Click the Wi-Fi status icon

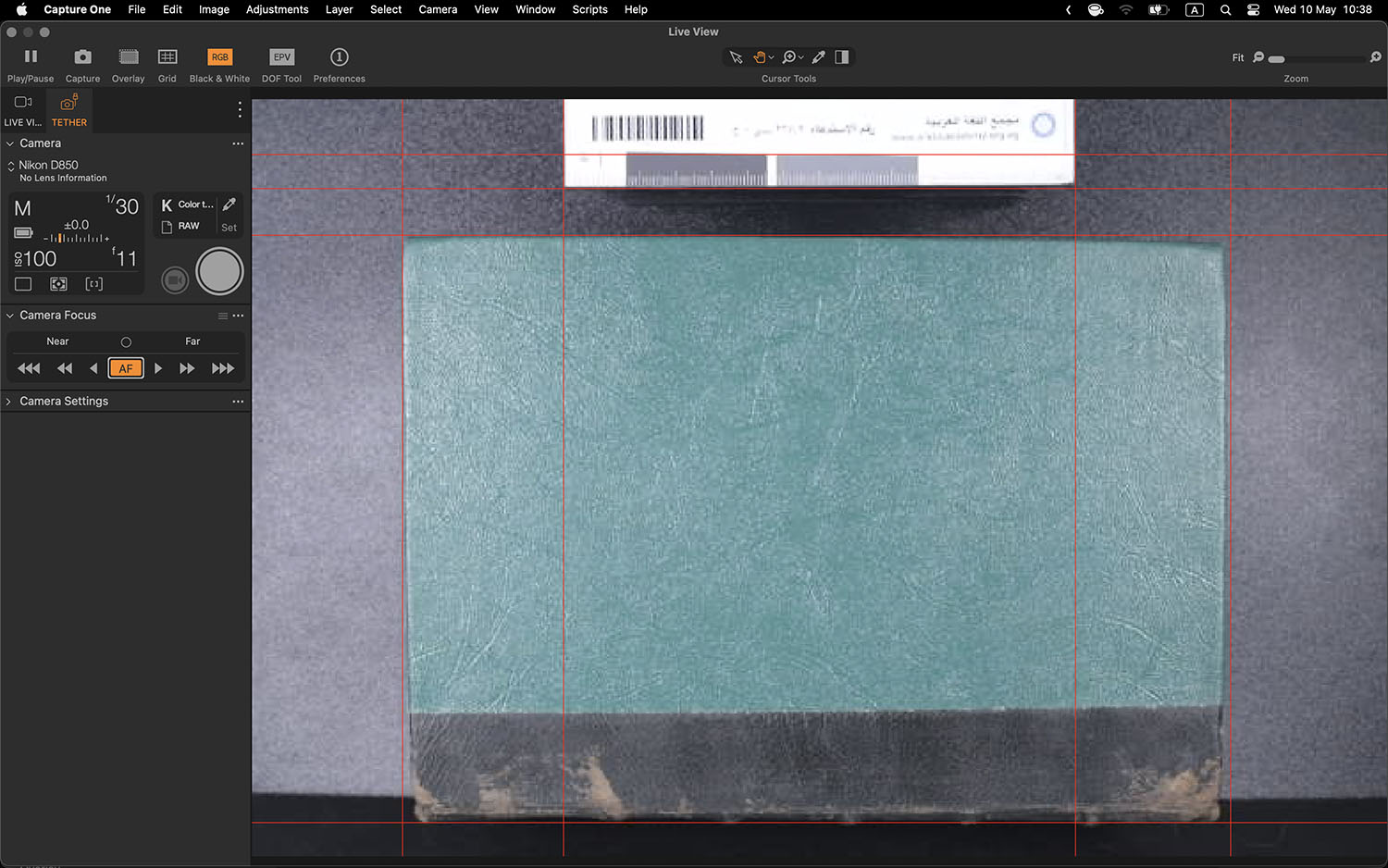[x=1125, y=9]
